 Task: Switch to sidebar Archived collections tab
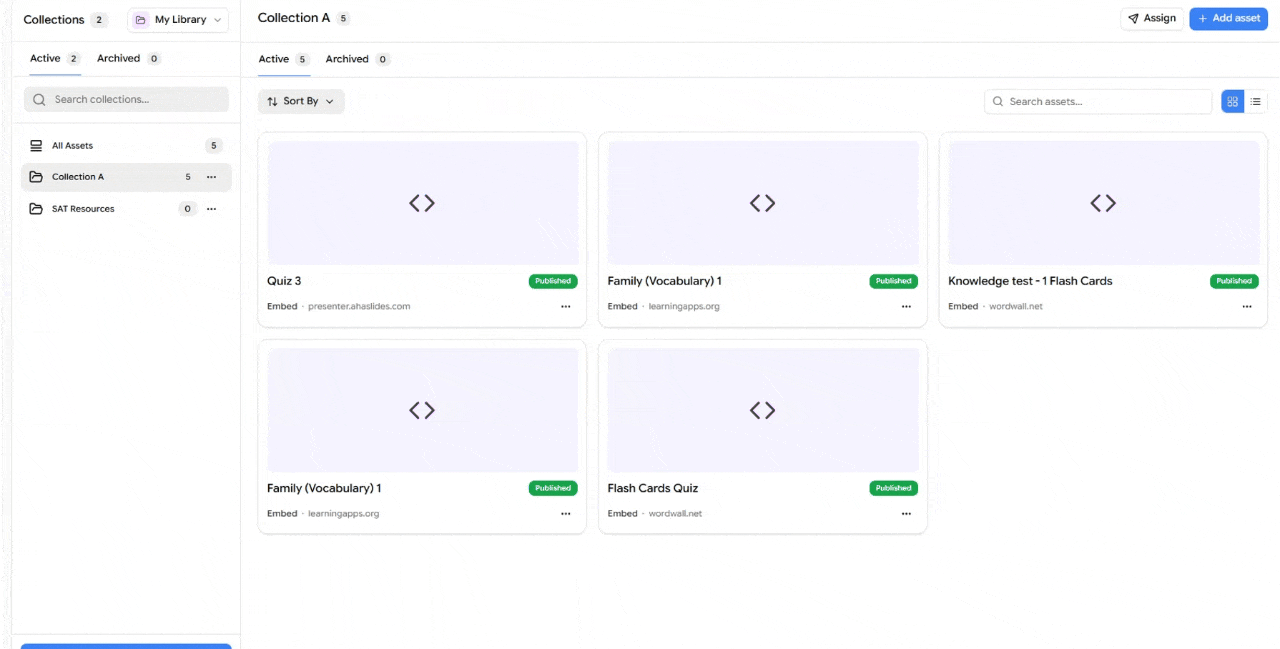[128, 59]
